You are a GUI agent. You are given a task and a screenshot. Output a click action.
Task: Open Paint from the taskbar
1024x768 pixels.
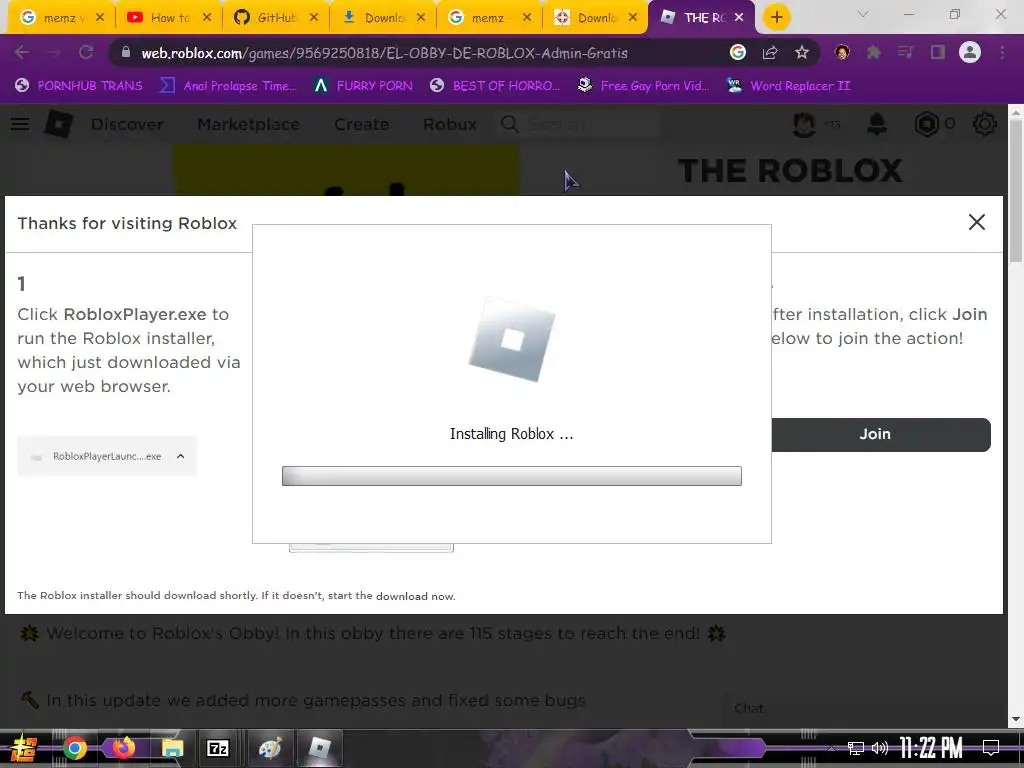pyautogui.click(x=269, y=748)
